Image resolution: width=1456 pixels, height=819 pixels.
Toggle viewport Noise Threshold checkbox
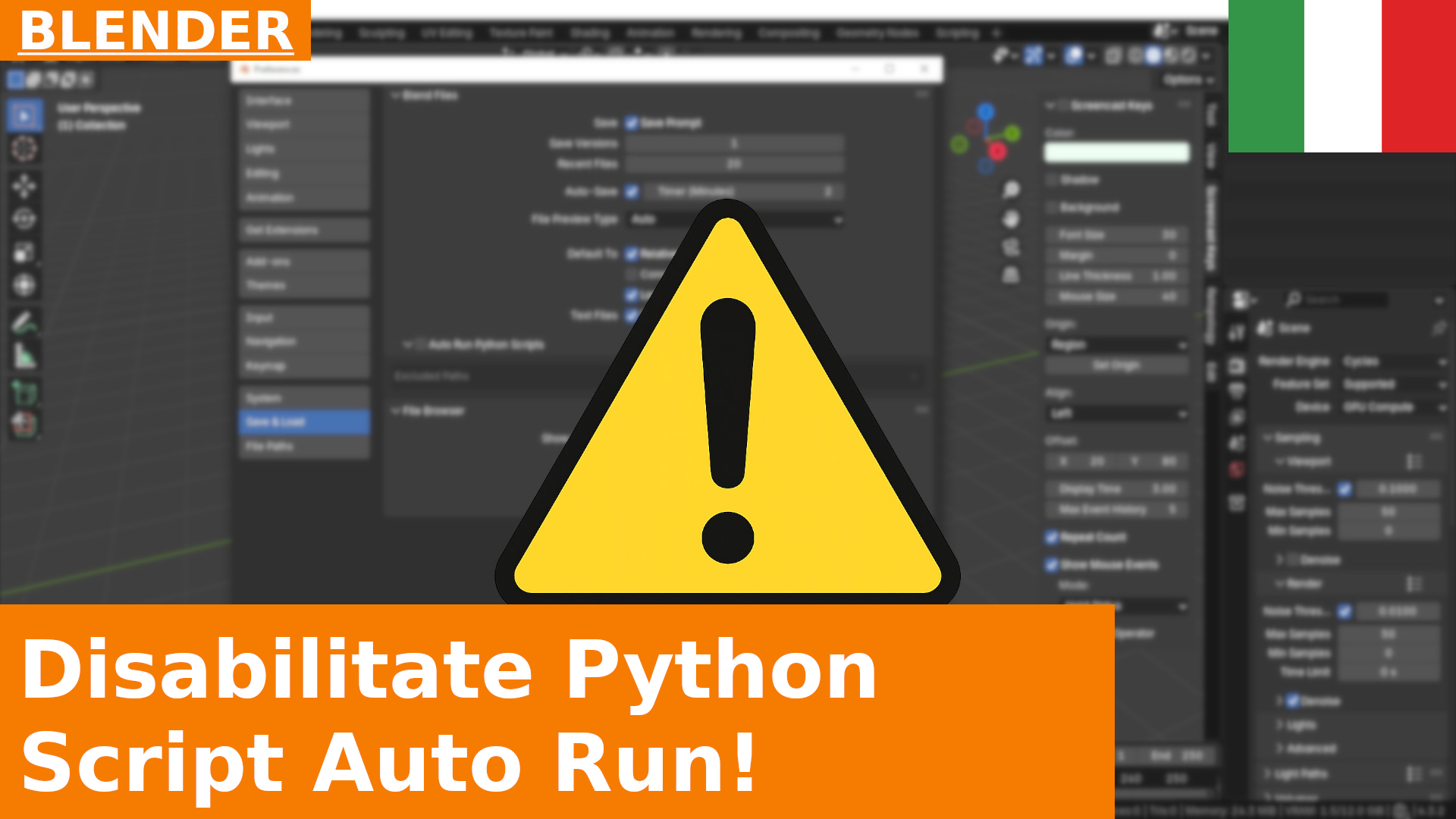pos(1345,489)
